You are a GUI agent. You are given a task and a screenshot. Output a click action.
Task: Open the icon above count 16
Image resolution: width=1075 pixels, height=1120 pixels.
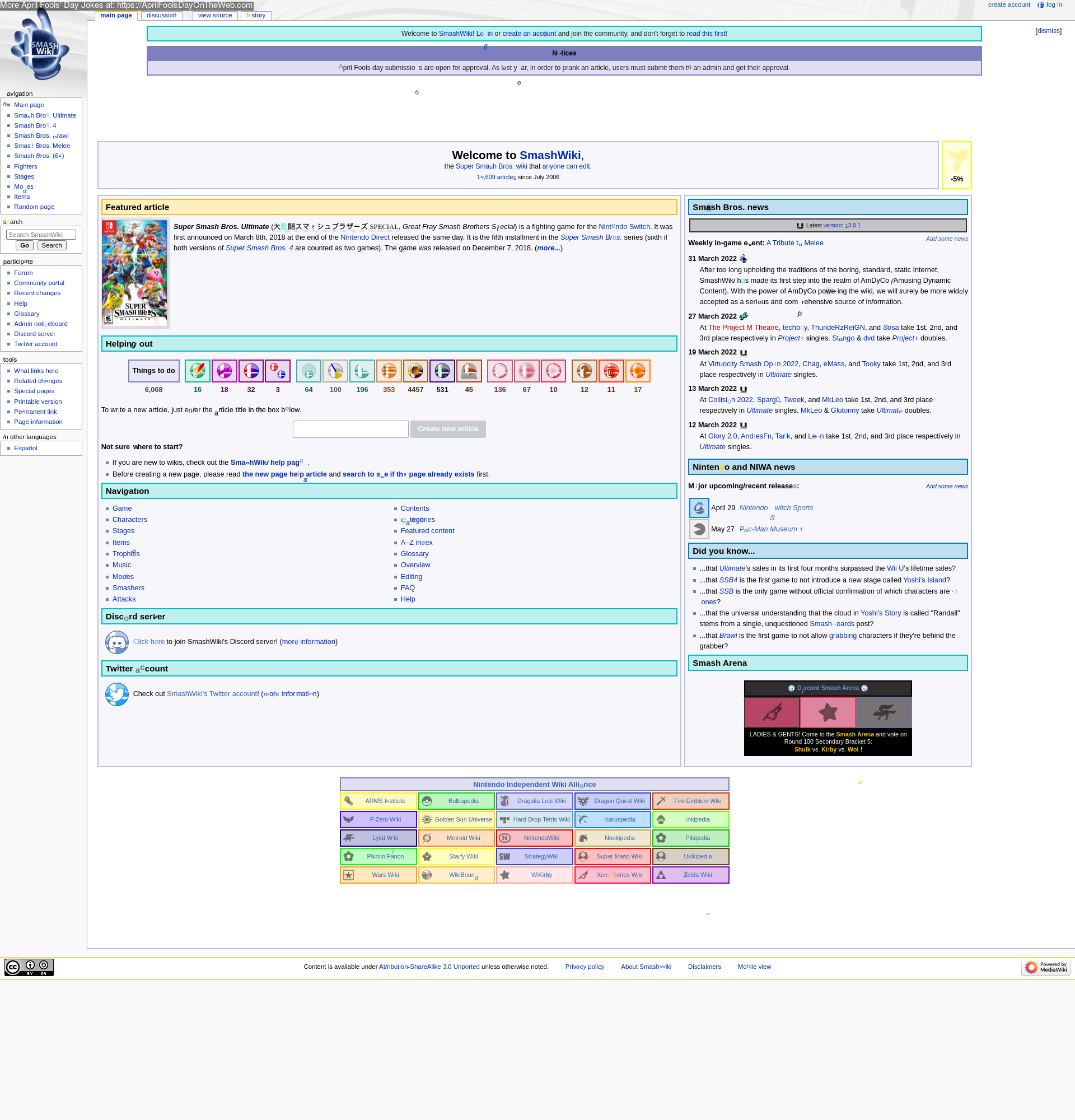coord(198,371)
